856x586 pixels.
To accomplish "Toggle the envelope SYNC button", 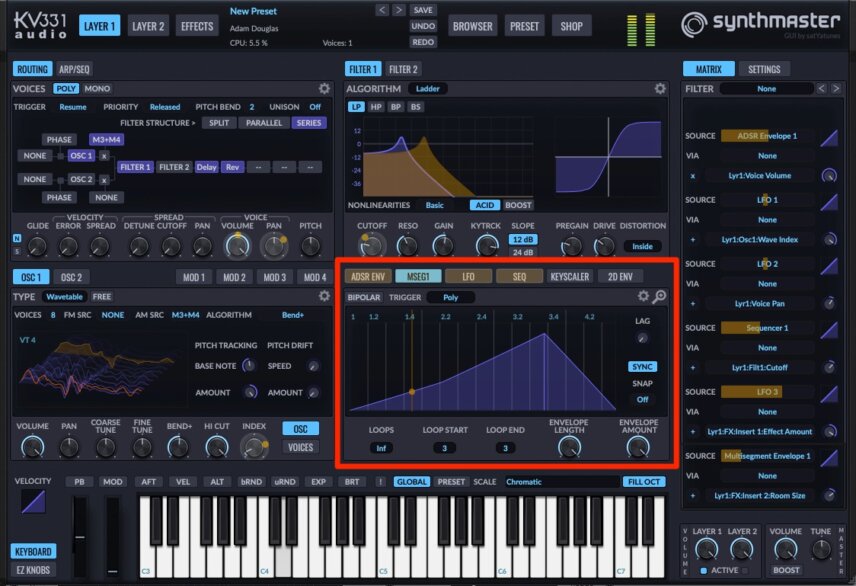I will (x=643, y=366).
